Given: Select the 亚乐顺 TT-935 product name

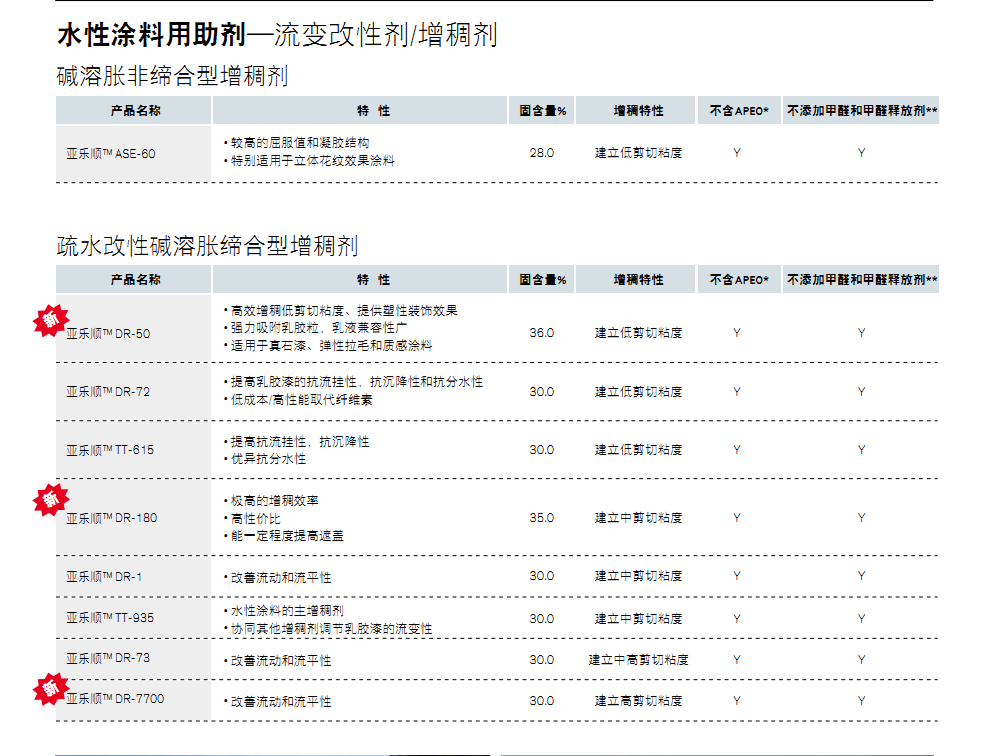Looking at the screenshot, I should 110,618.
